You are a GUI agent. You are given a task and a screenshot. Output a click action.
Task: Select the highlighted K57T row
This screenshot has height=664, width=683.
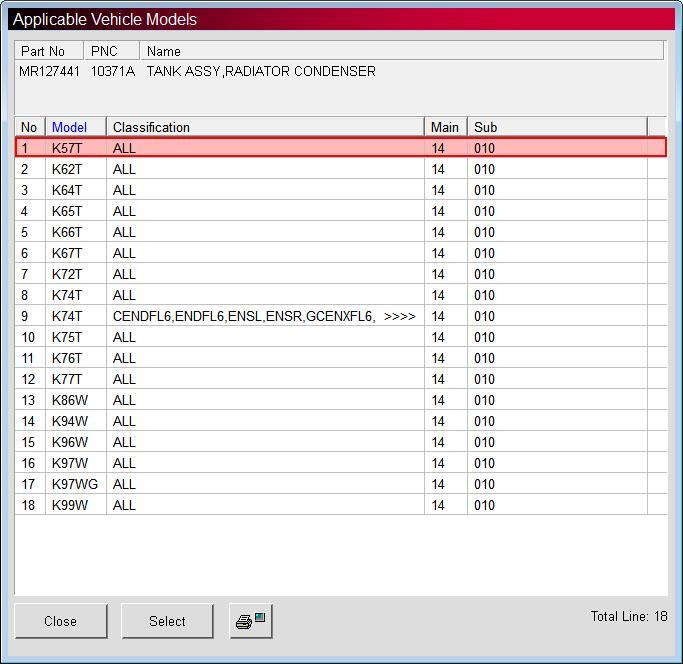pos(341,147)
